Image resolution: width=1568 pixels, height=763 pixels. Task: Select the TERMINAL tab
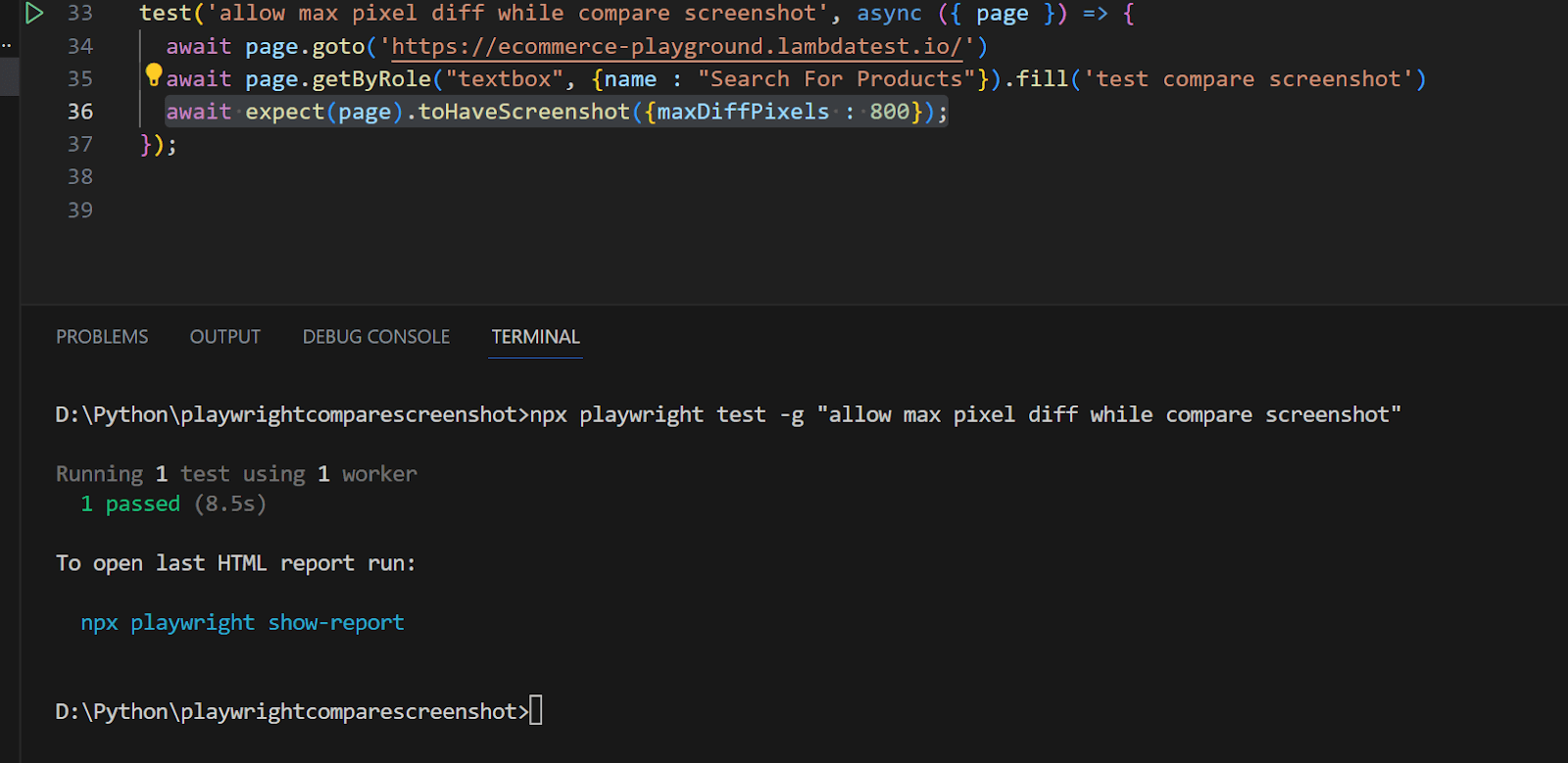(534, 336)
